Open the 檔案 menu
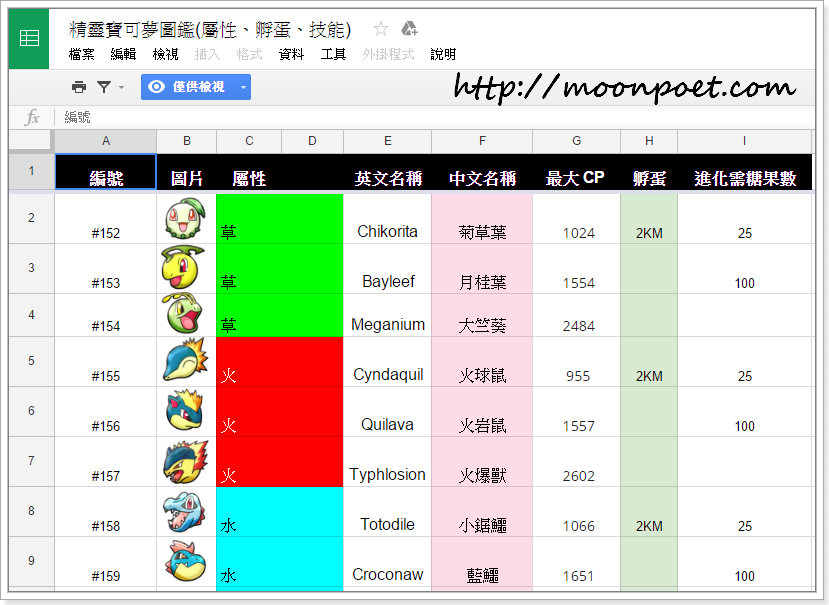 pos(82,54)
